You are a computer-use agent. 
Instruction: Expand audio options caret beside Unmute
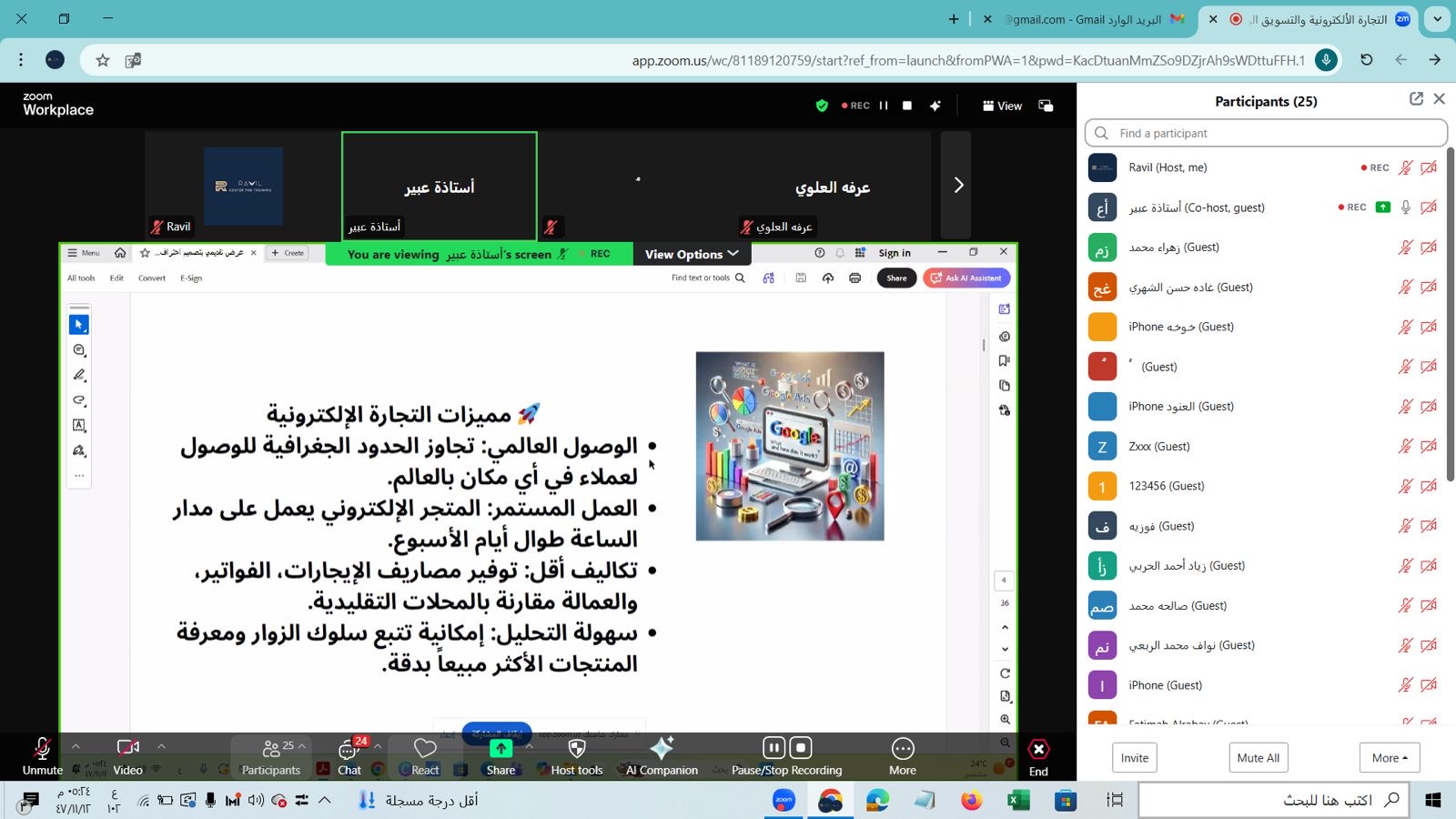[x=76, y=746]
